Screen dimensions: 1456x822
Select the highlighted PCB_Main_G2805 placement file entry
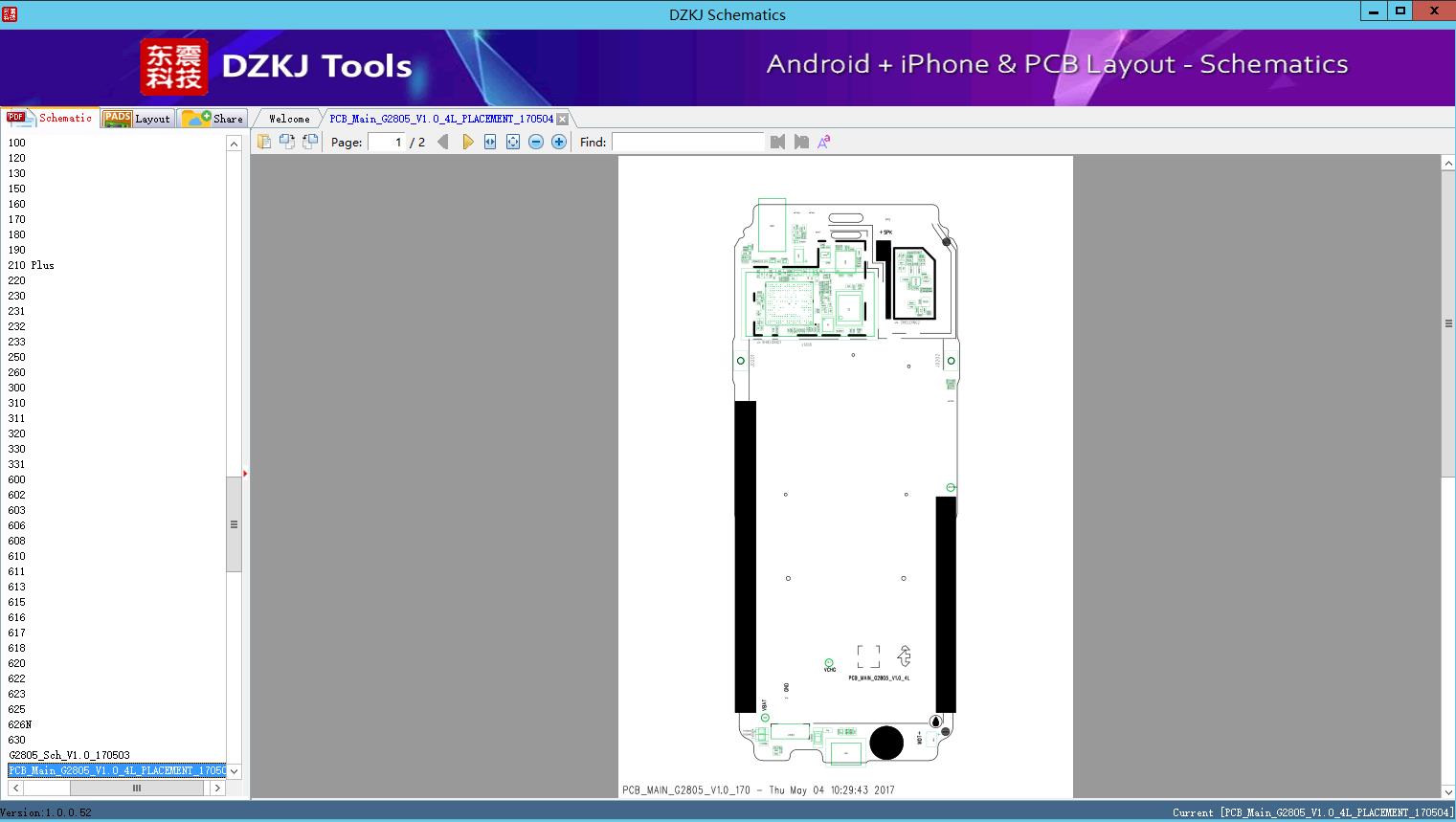tap(117, 770)
